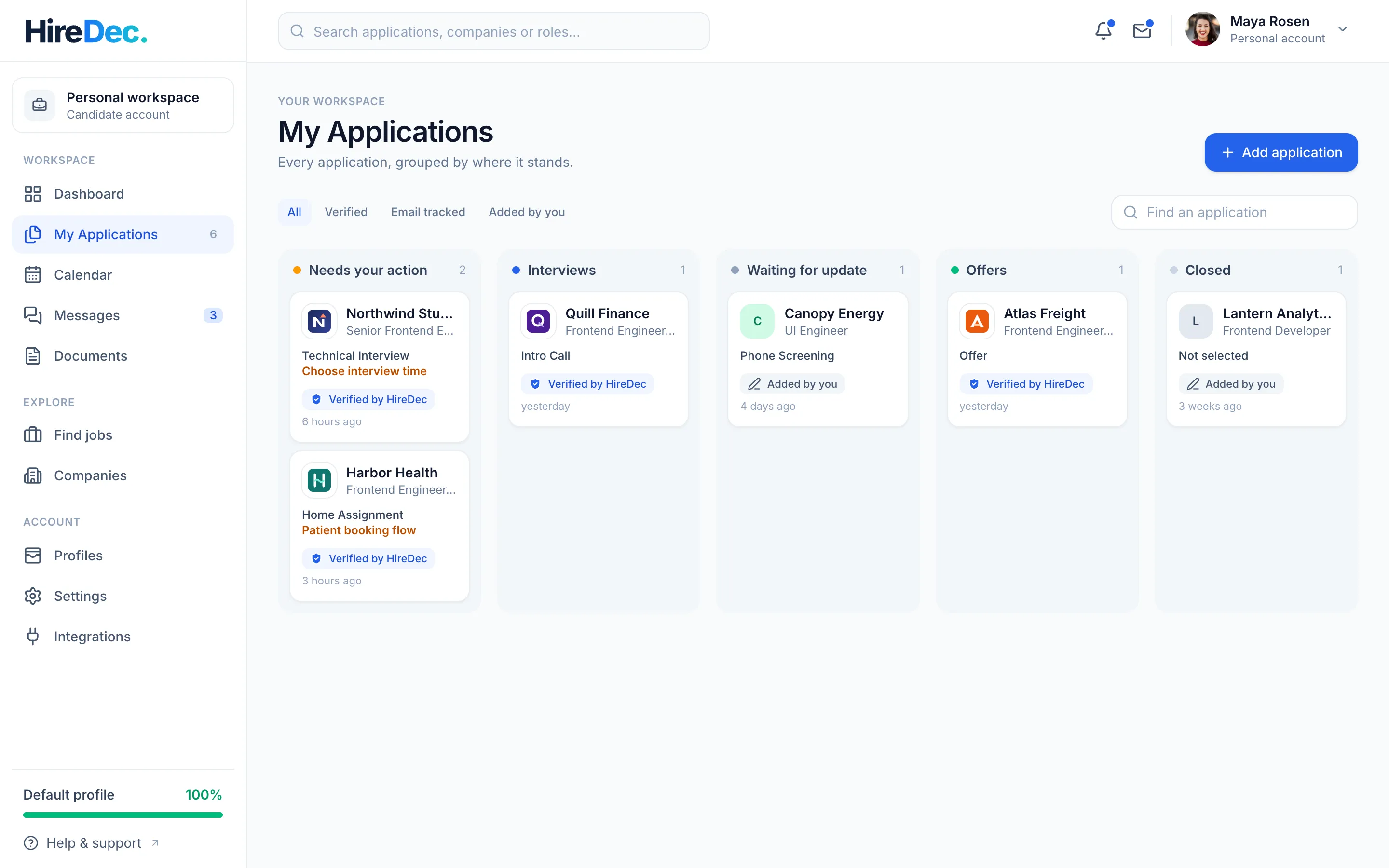
Task: Click the Canopy Energy card title
Action: point(834,313)
